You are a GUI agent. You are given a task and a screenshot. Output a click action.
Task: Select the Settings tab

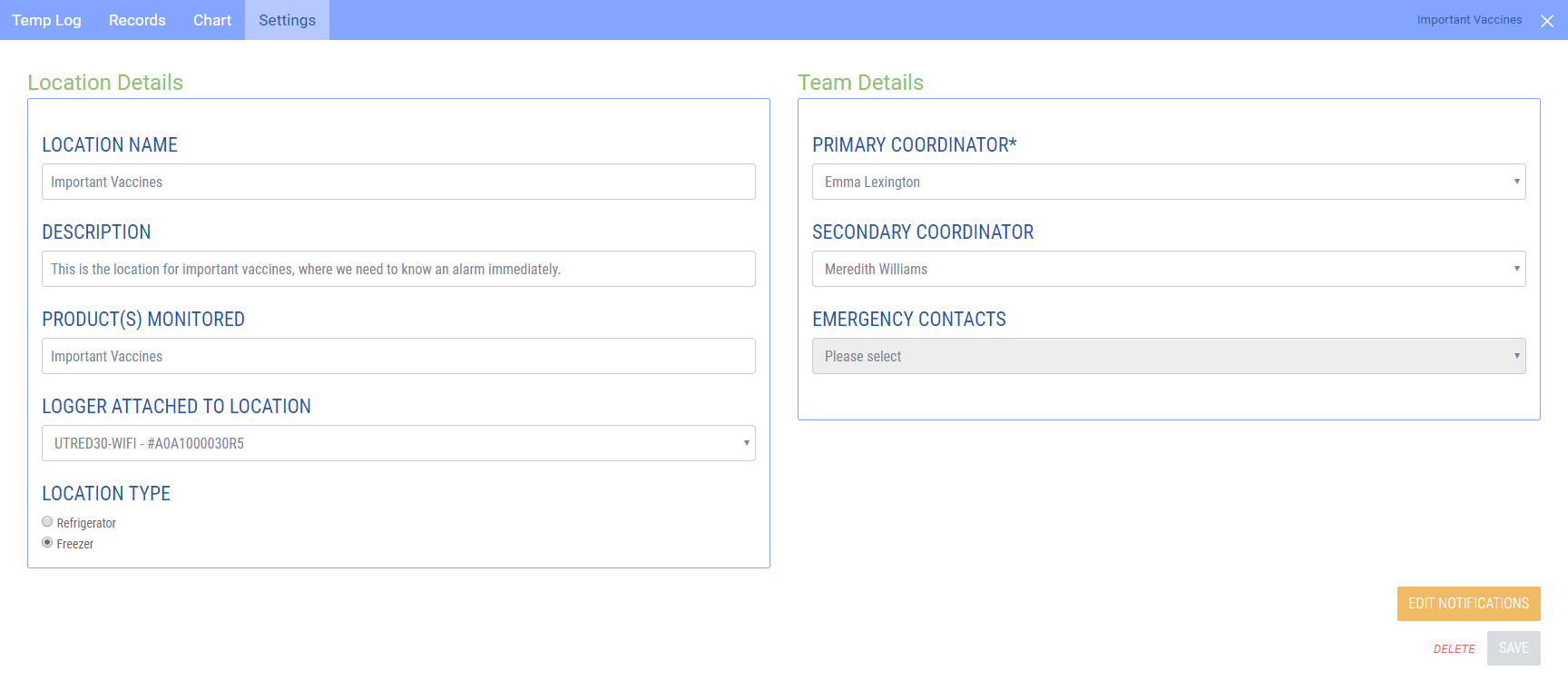pyautogui.click(x=287, y=20)
